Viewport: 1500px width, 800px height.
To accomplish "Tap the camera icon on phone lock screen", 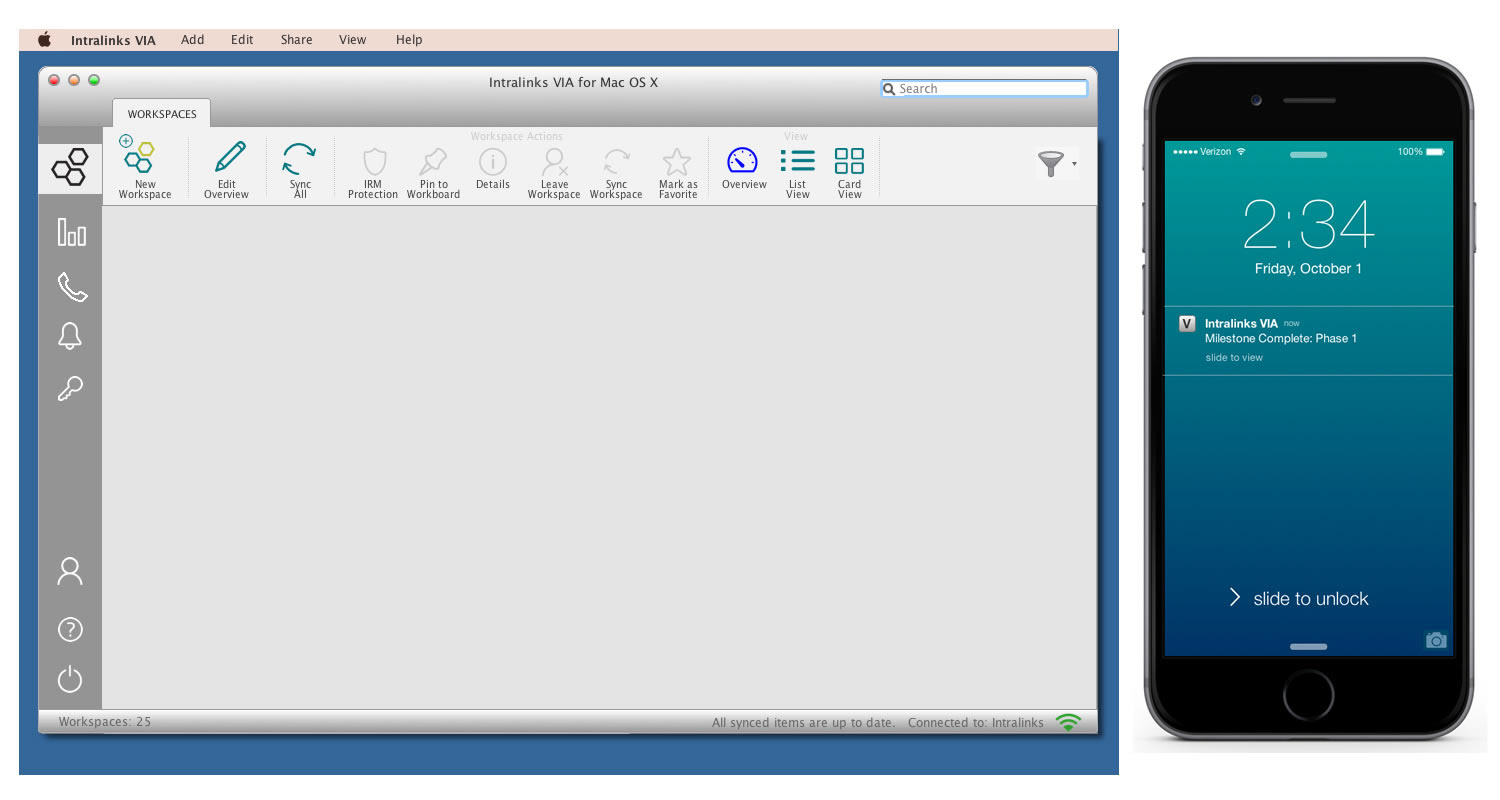I will 1436,640.
